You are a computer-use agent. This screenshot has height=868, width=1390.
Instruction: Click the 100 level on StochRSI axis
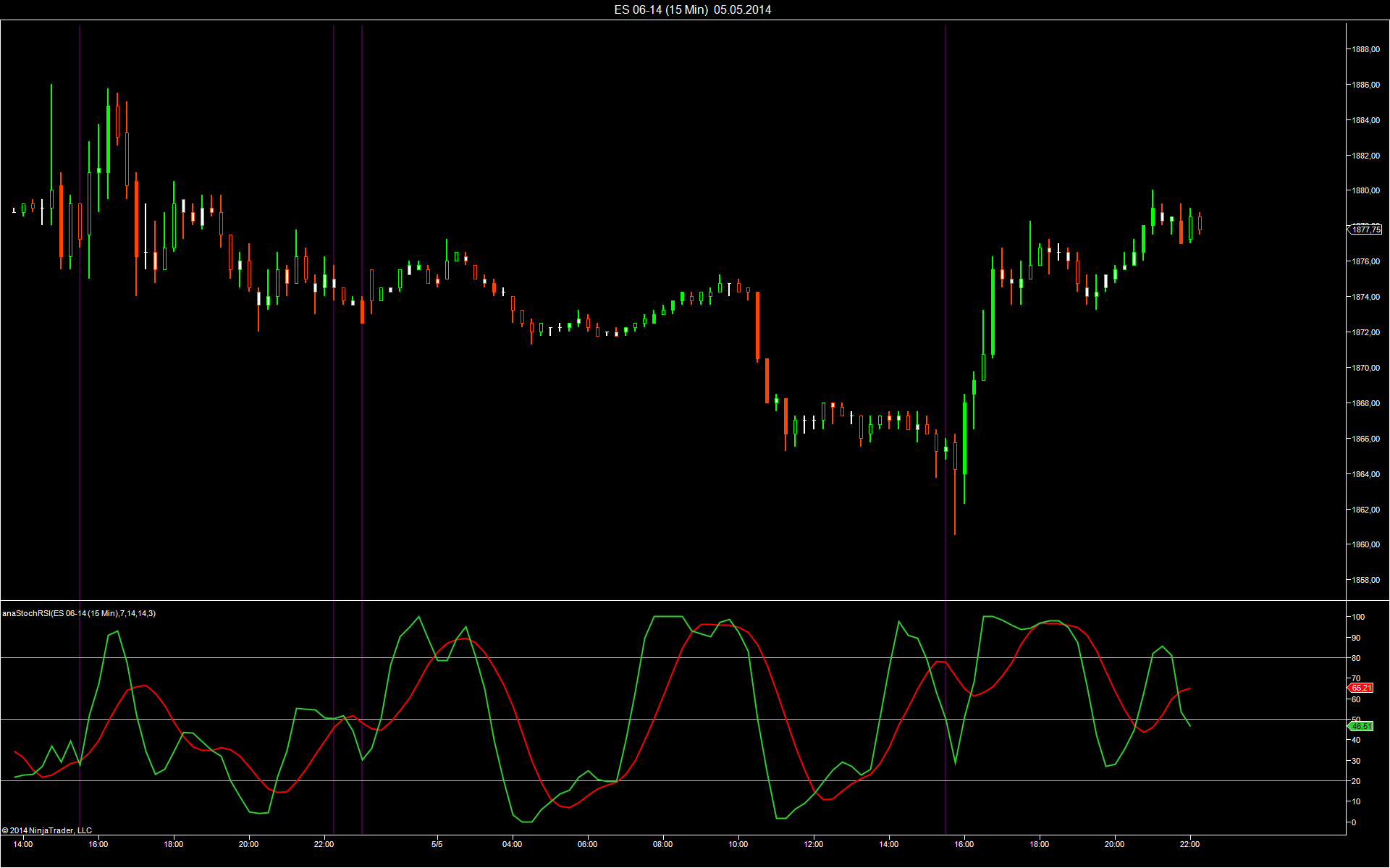click(x=1358, y=617)
